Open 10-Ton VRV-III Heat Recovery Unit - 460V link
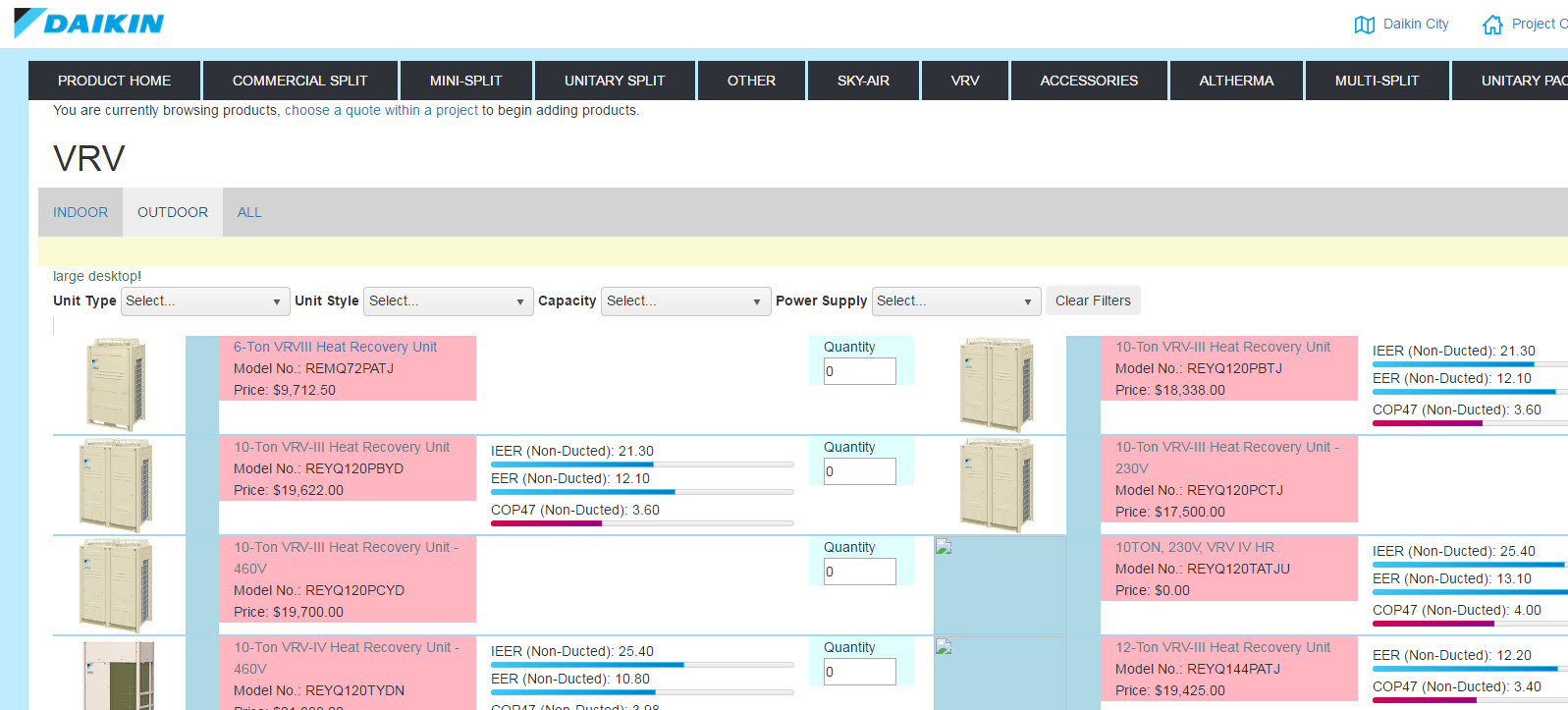 click(x=346, y=558)
